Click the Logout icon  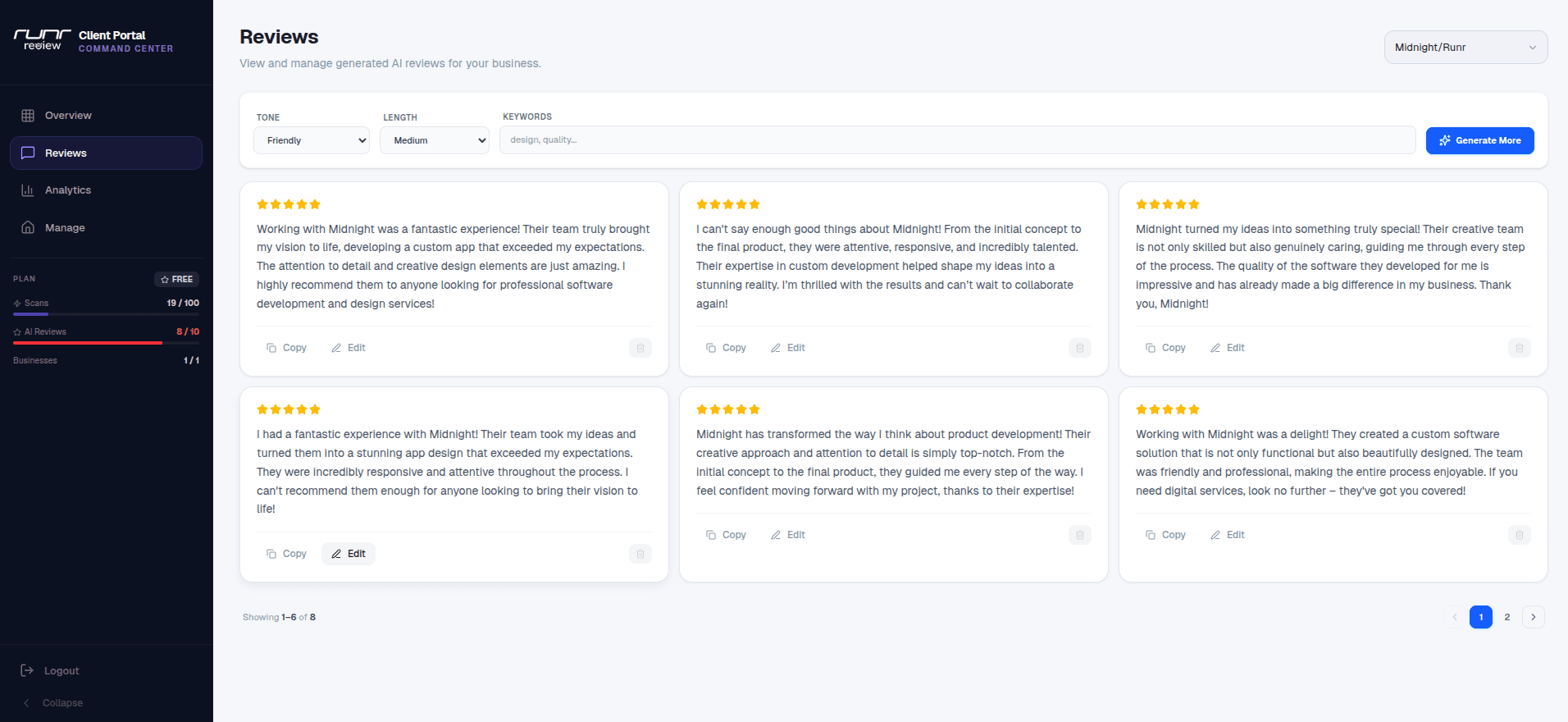[27, 670]
